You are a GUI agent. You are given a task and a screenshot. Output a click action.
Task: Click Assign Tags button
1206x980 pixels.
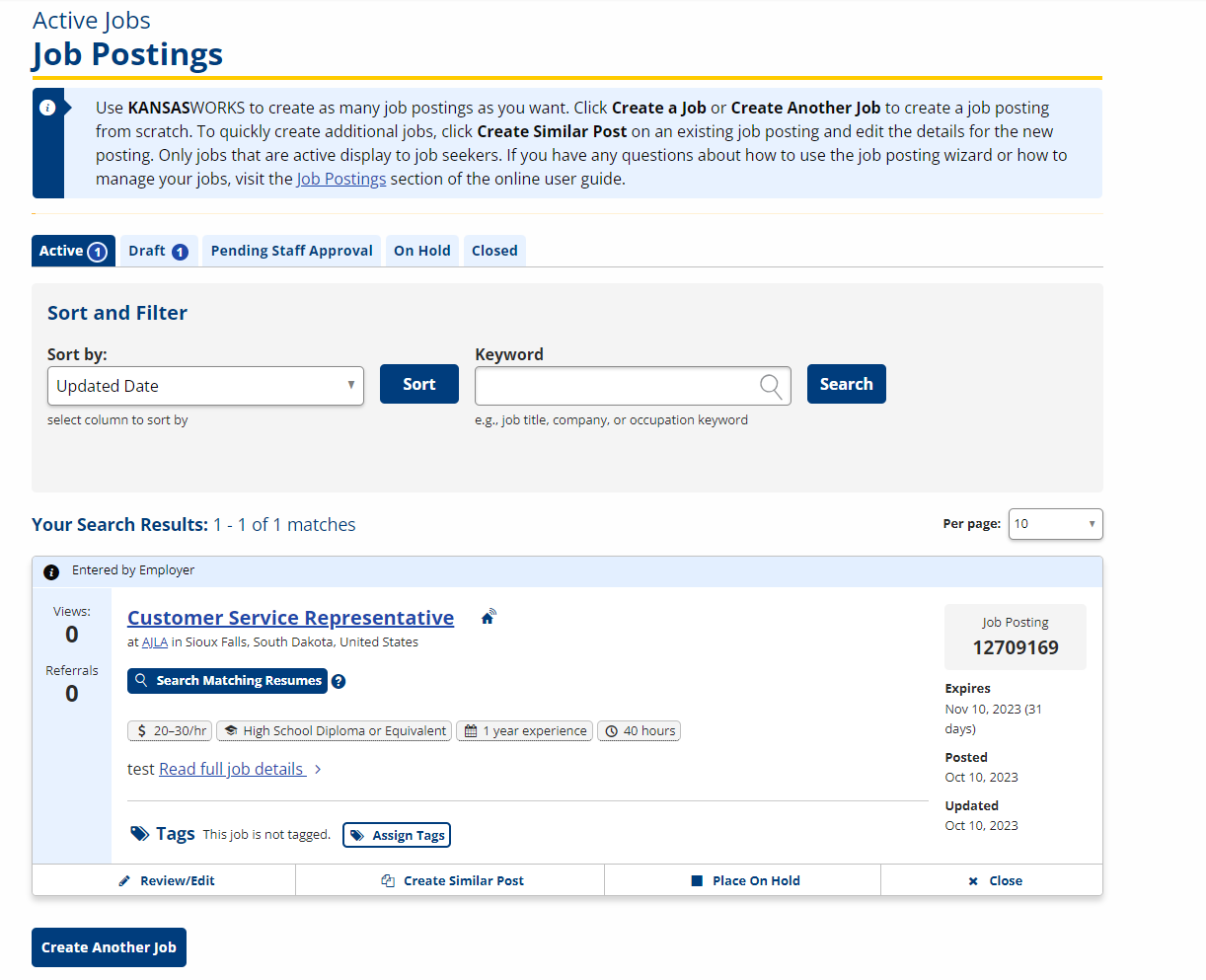tap(397, 835)
